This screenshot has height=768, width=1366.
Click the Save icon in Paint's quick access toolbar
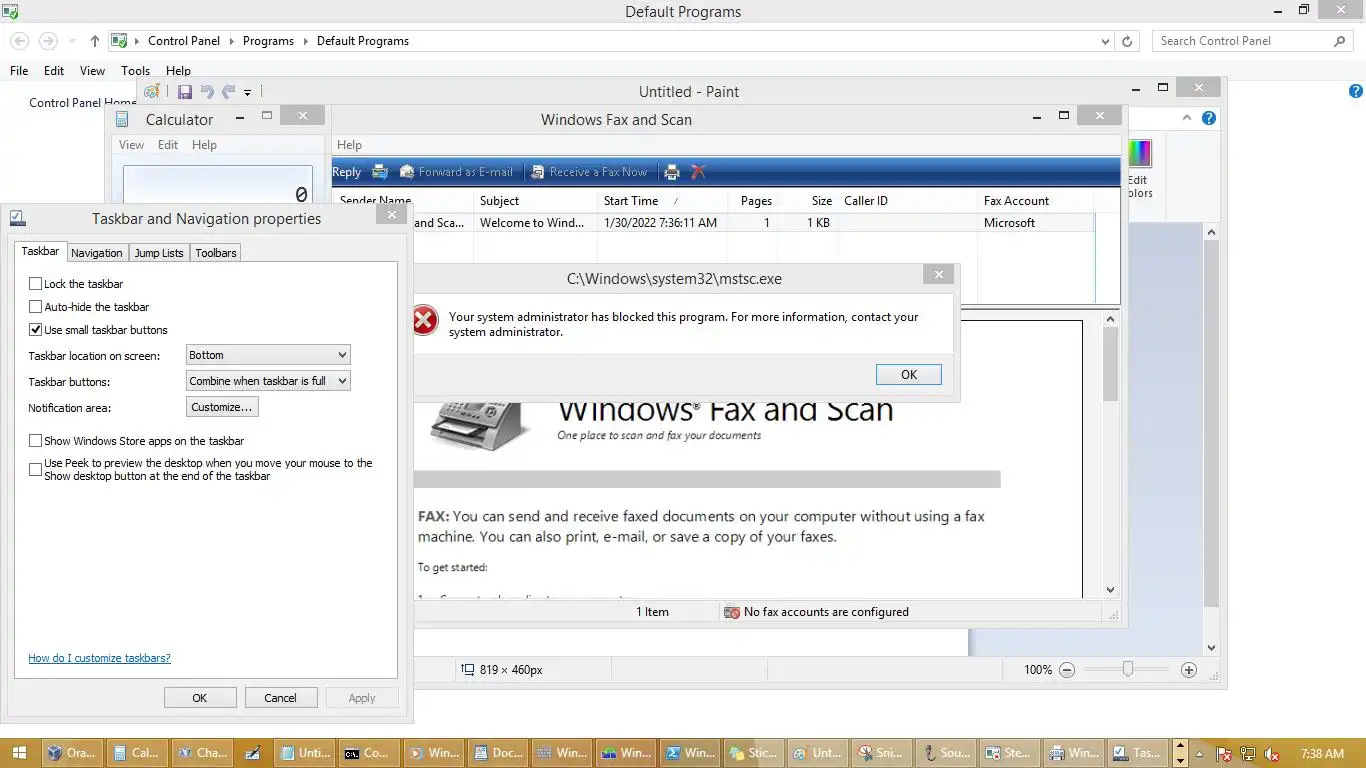185,92
